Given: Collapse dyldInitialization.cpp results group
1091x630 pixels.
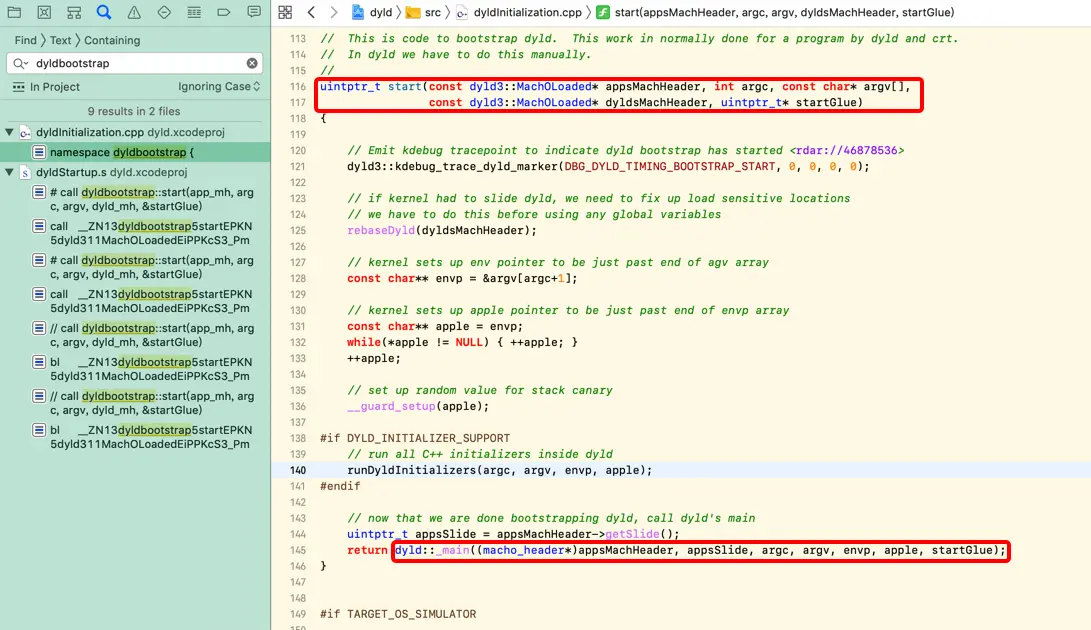Looking at the screenshot, I should (x=9, y=132).
